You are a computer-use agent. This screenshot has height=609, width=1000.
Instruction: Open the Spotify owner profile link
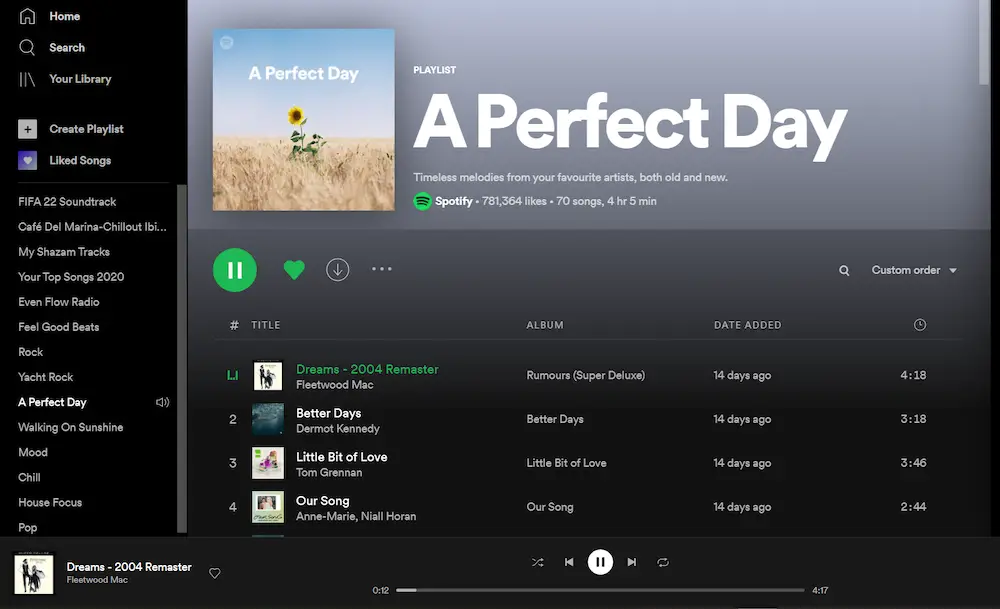[453, 202]
